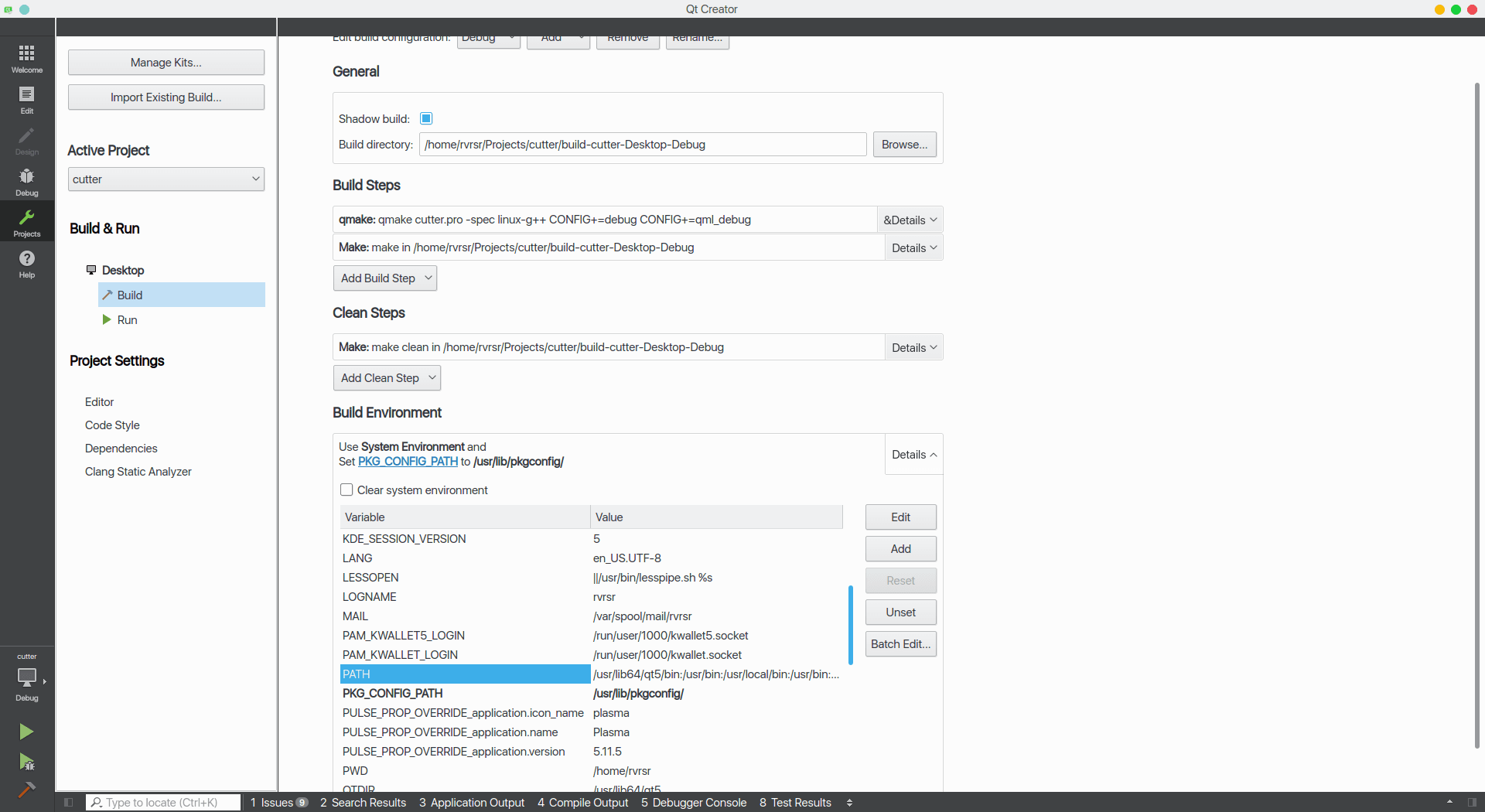Open Active Project cutter dropdown
This screenshot has height=812, width=1485.
pyautogui.click(x=166, y=179)
